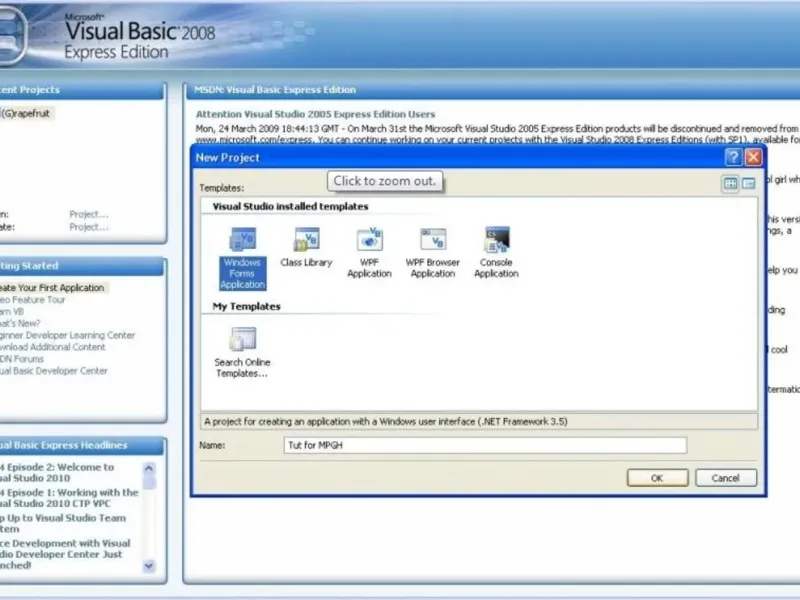Open Beginner Developer Learning Center link
Image resolution: width=800 pixels, height=600 pixels.
click(67, 335)
